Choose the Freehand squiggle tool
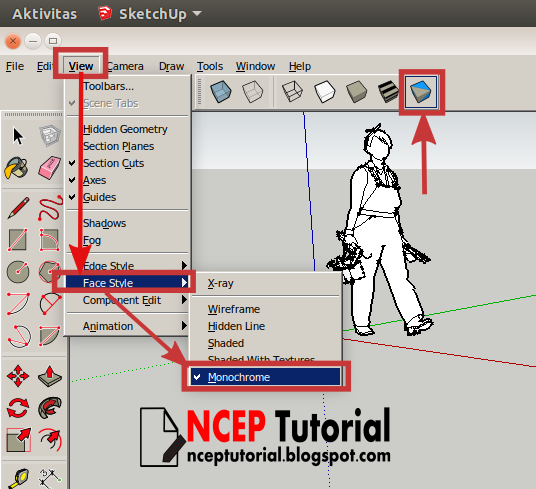The image size is (536, 489). (50, 208)
